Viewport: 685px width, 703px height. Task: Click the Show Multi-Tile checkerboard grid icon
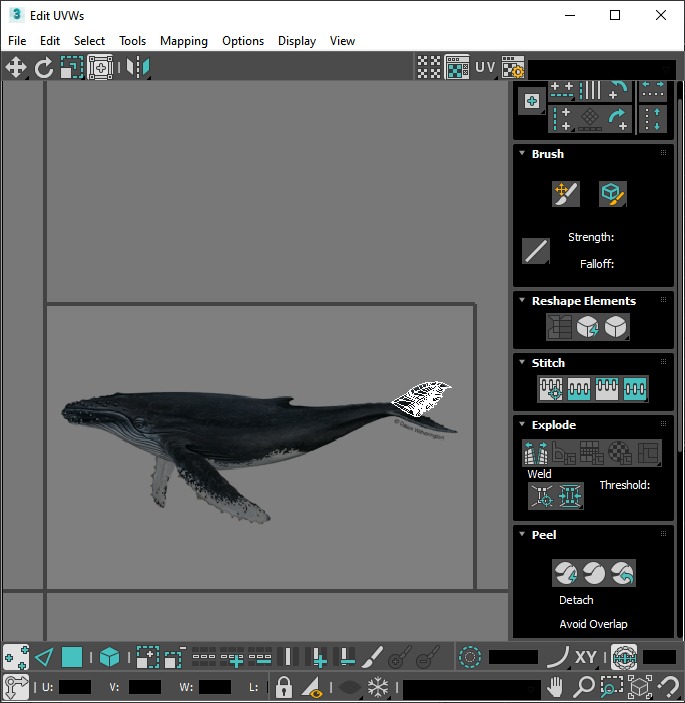point(429,67)
